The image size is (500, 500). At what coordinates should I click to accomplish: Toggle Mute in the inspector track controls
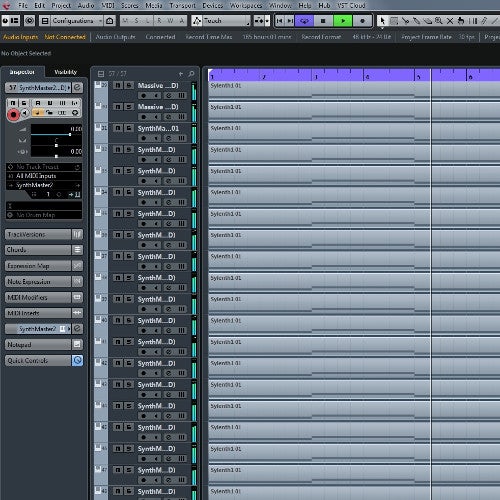pos(13,103)
